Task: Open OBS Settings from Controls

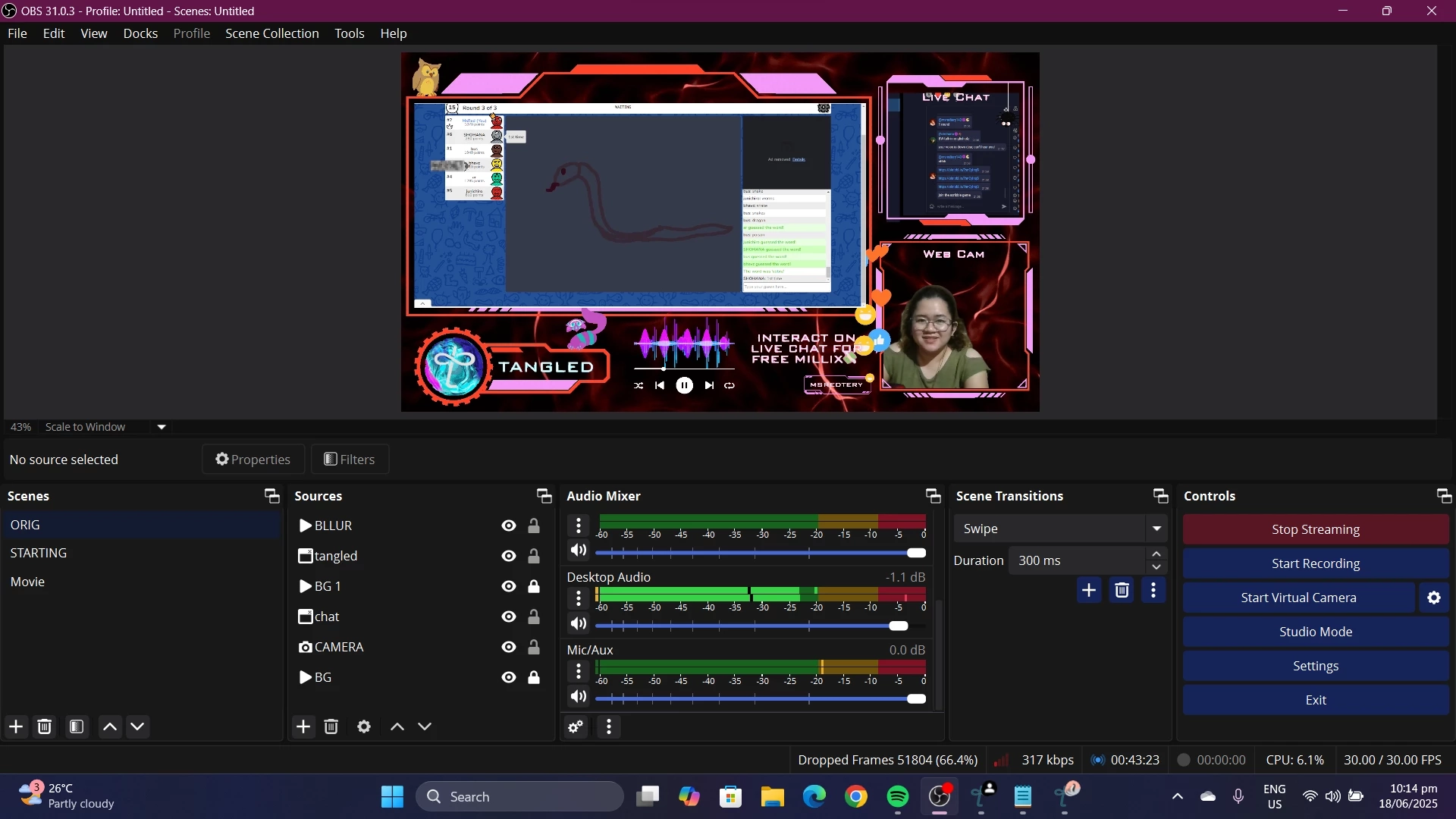Action: point(1316,666)
